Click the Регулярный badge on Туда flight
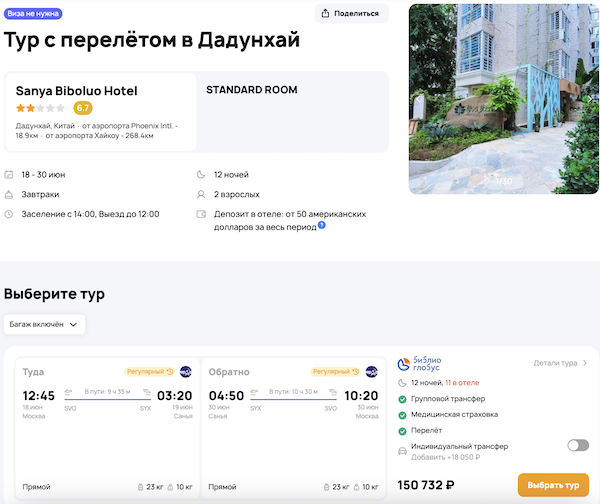This screenshot has height=504, width=600. pos(150,372)
